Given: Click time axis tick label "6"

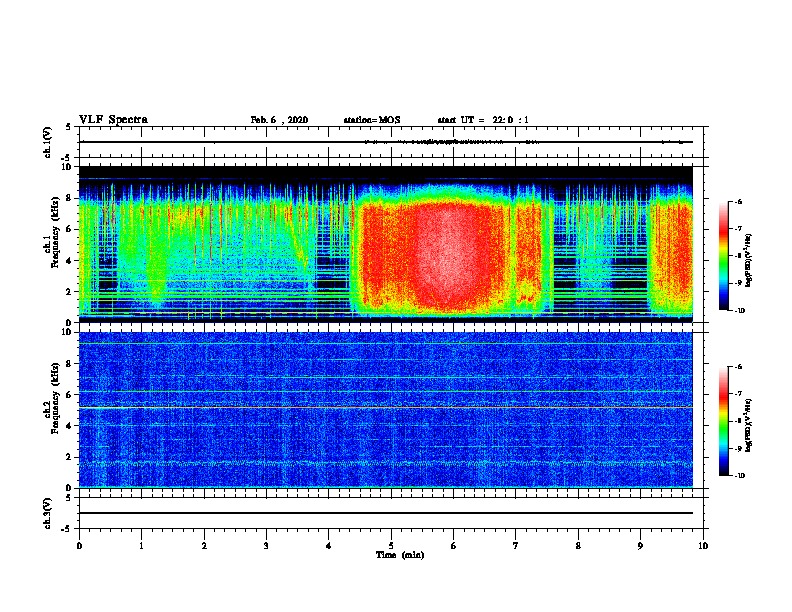Looking at the screenshot, I should point(454,546).
